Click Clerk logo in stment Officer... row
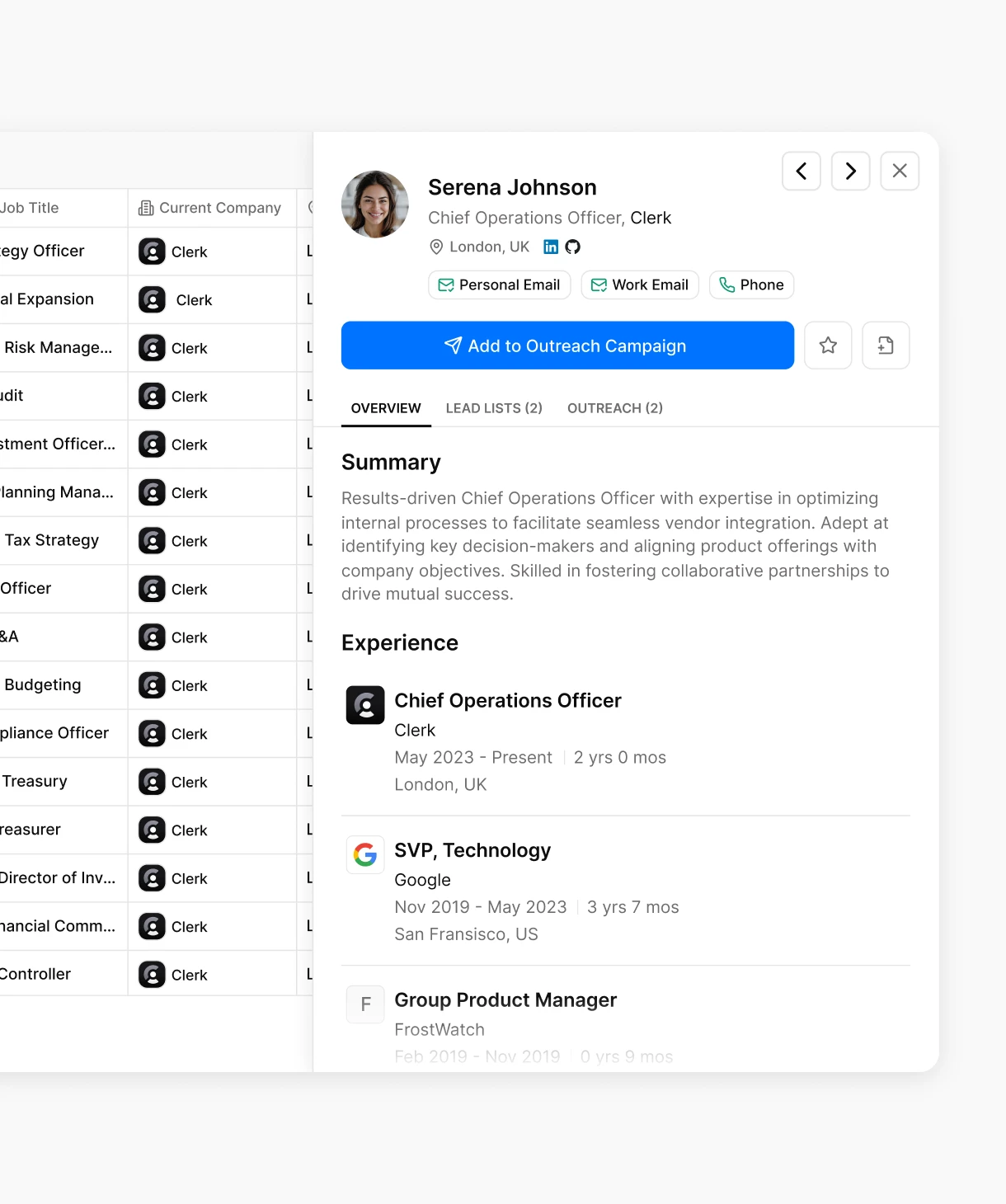Viewport: 1006px width, 1204px height. coord(152,444)
